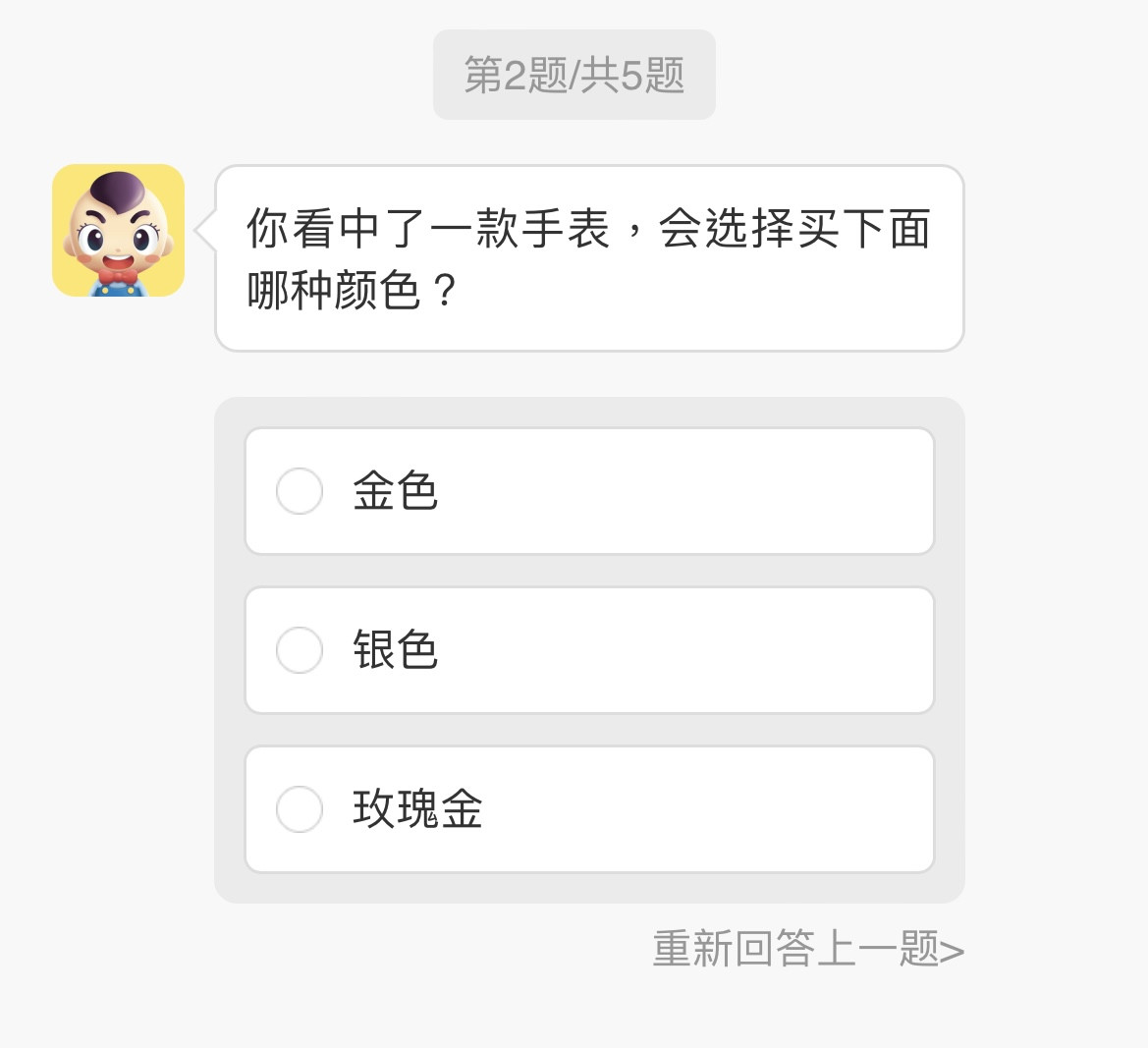
Task: Click the cartoon boy avatar icon
Action: pyautogui.click(x=118, y=230)
